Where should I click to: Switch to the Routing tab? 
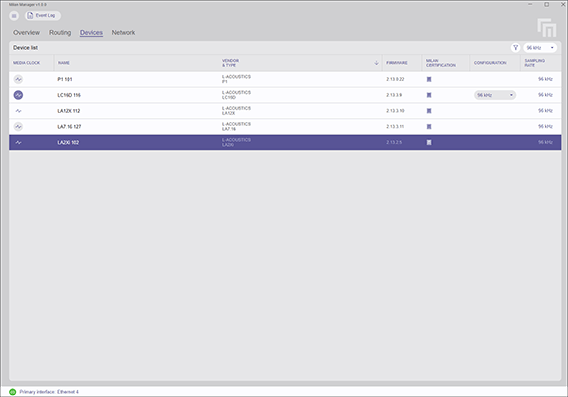(60, 33)
